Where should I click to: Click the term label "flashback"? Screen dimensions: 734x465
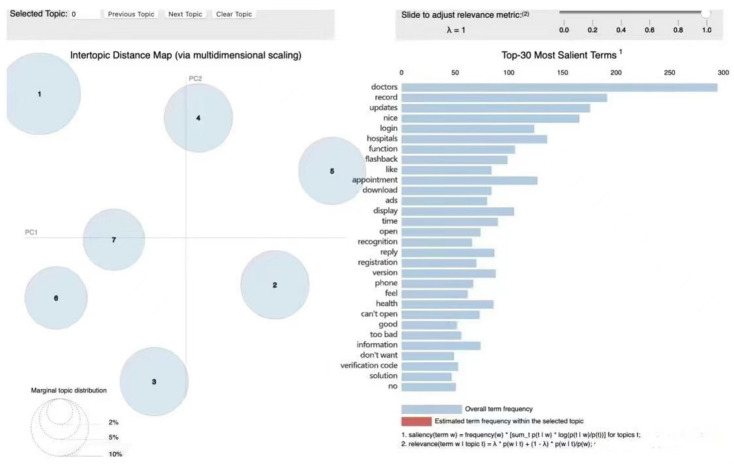click(x=382, y=159)
